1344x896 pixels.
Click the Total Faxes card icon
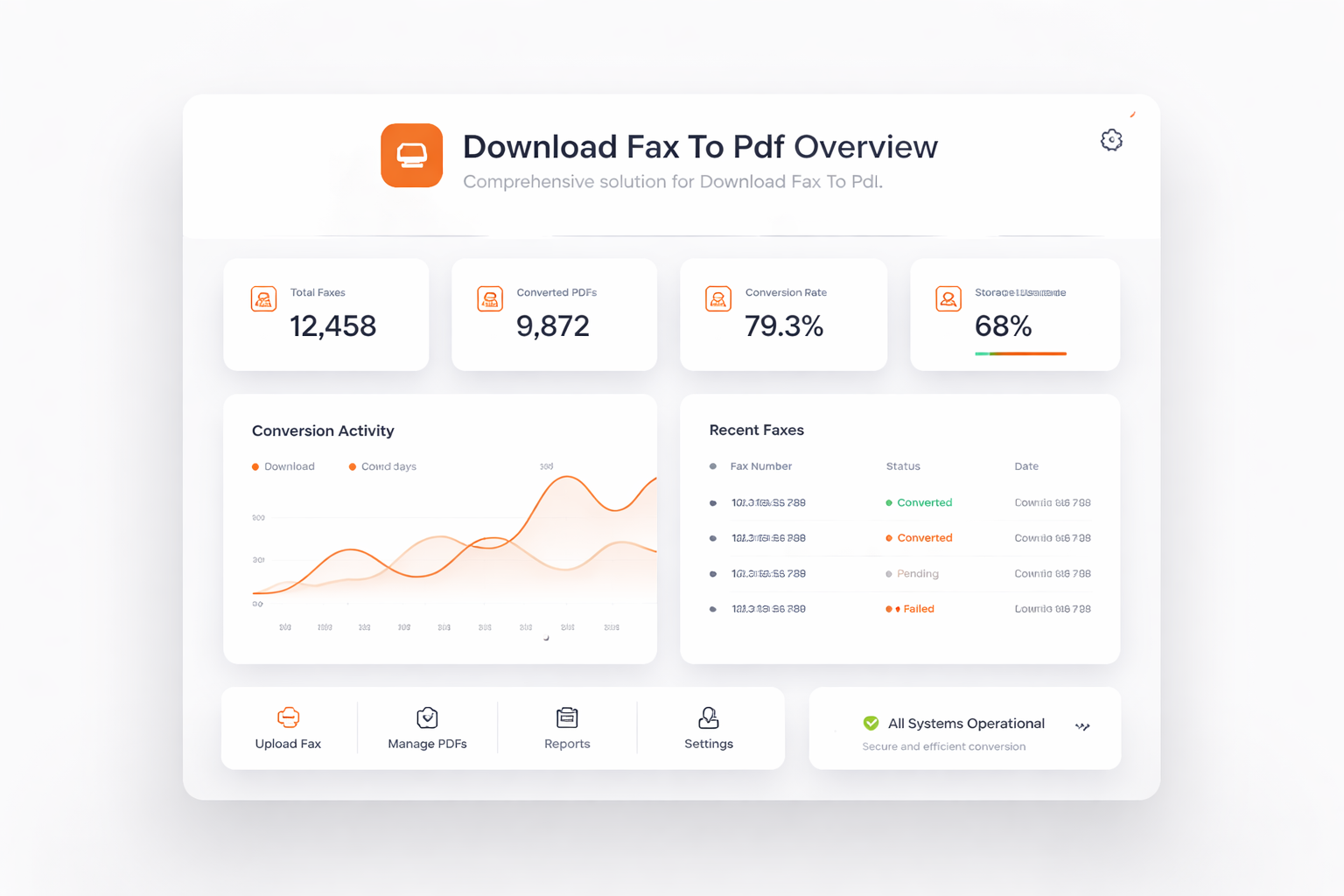click(x=263, y=299)
